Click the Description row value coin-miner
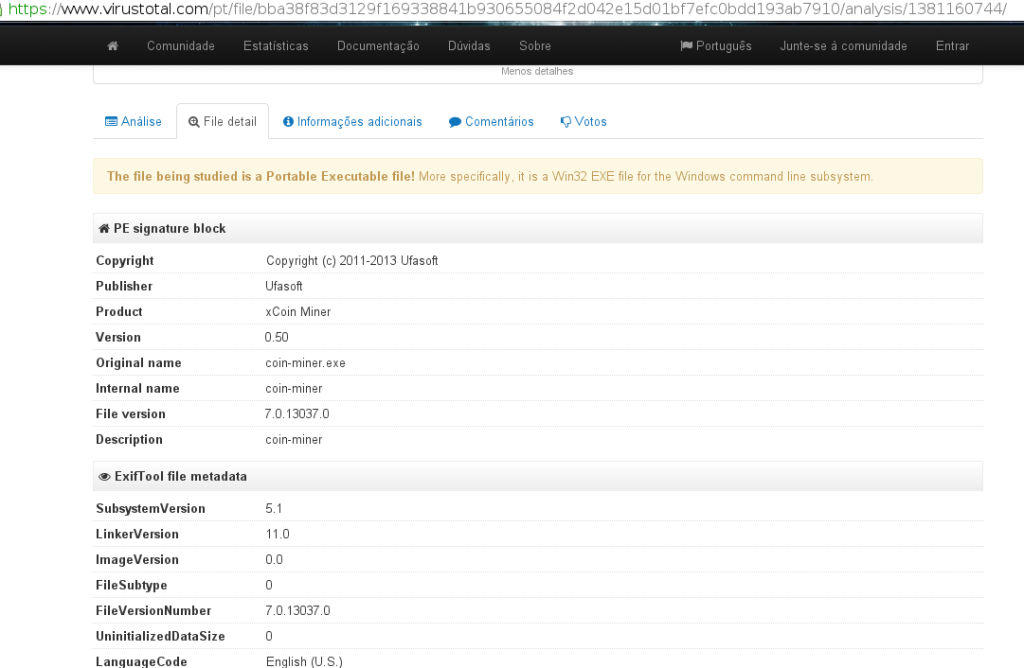The width and height of the screenshot is (1024, 668). (293, 439)
